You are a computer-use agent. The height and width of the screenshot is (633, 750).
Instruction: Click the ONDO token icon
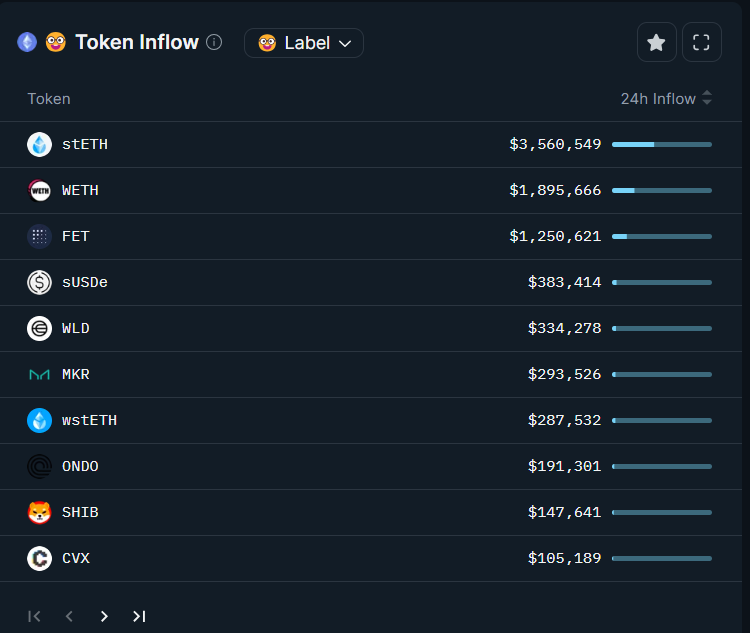(39, 466)
